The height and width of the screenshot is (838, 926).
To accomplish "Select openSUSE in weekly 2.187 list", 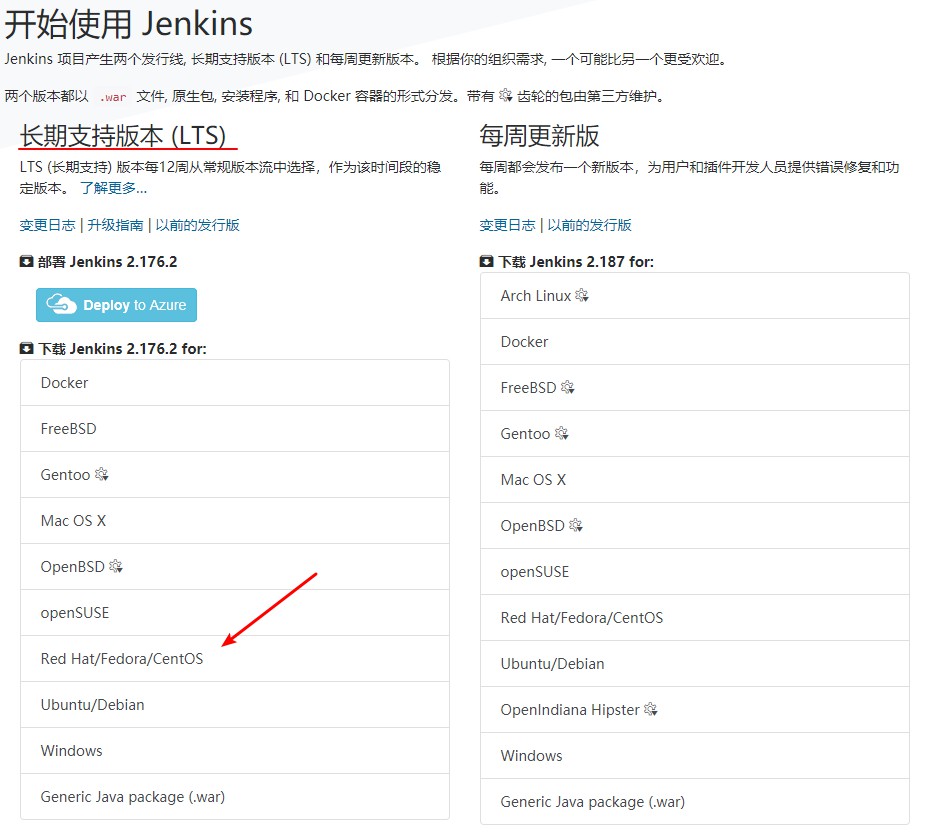I will coord(695,572).
